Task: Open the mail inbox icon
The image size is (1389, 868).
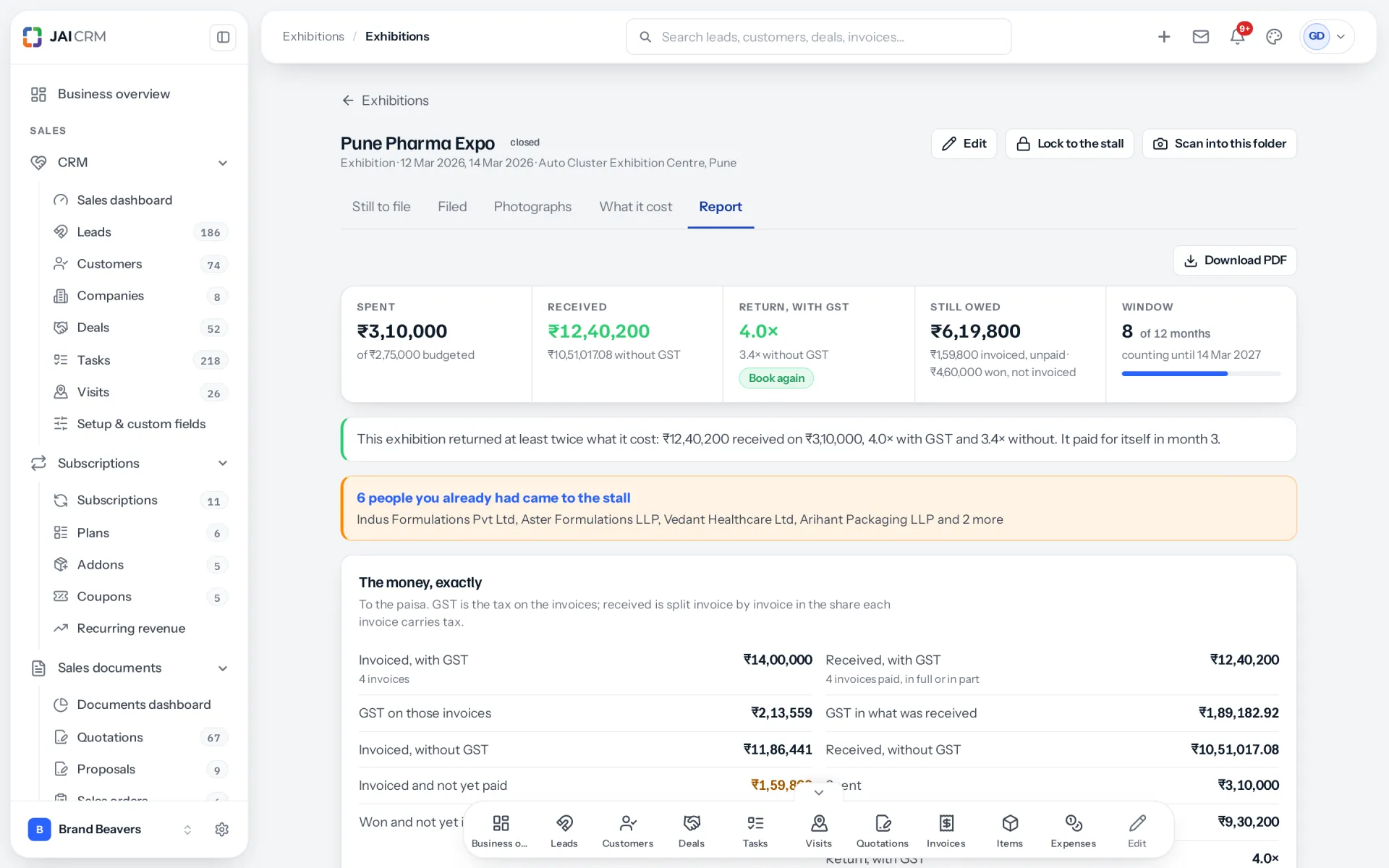Action: point(1201,37)
